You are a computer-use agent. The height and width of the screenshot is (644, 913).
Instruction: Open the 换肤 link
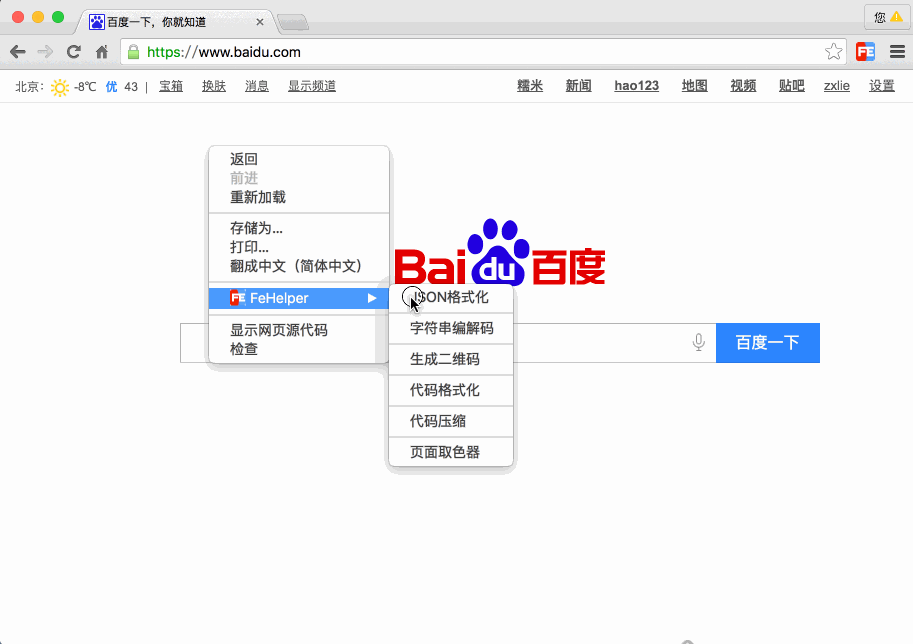(x=214, y=86)
